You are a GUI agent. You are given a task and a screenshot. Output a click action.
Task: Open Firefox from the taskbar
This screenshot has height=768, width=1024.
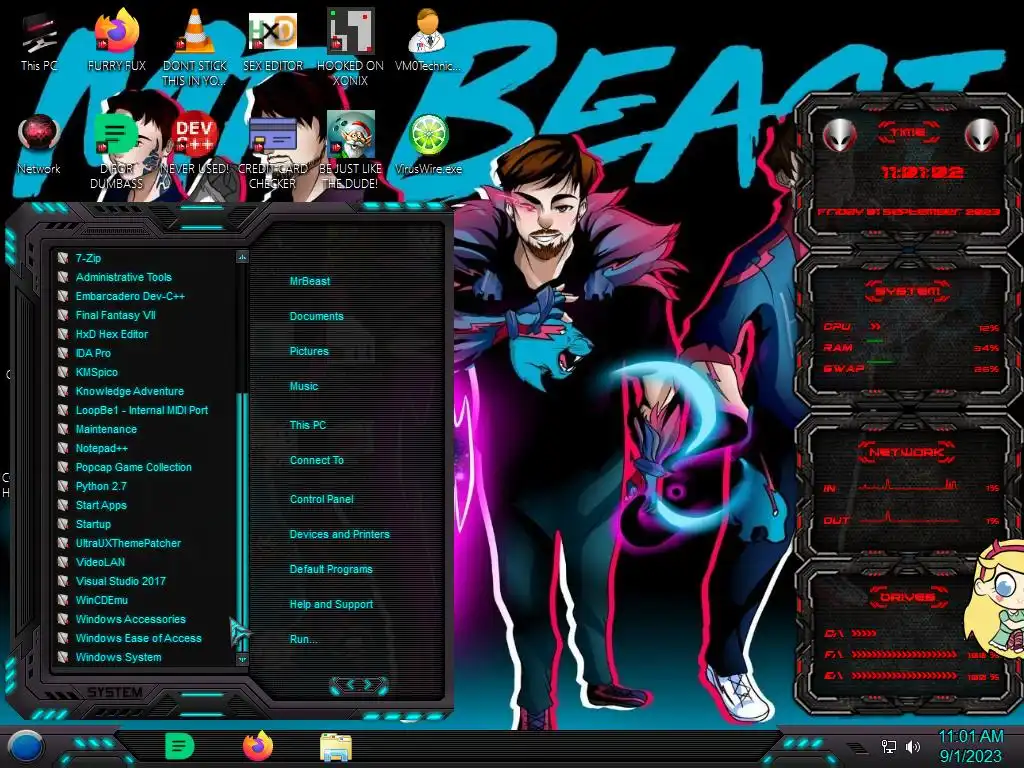point(258,746)
